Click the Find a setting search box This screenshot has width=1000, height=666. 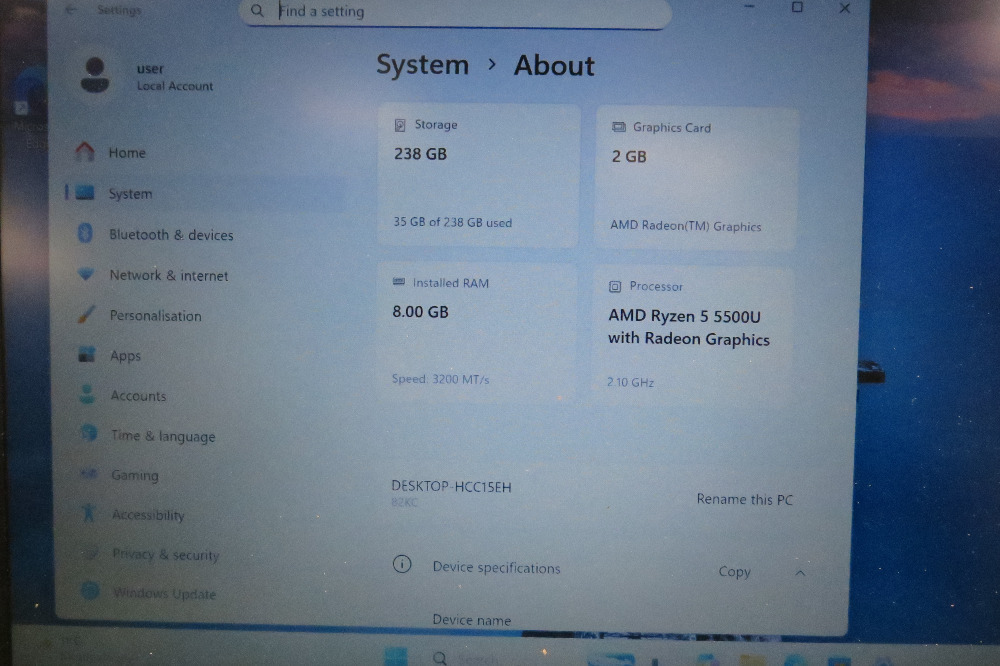click(455, 12)
